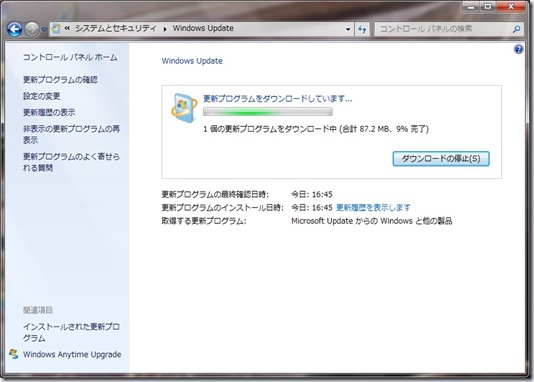Stop download with ダウンロードの停止(S) button

(x=441, y=159)
